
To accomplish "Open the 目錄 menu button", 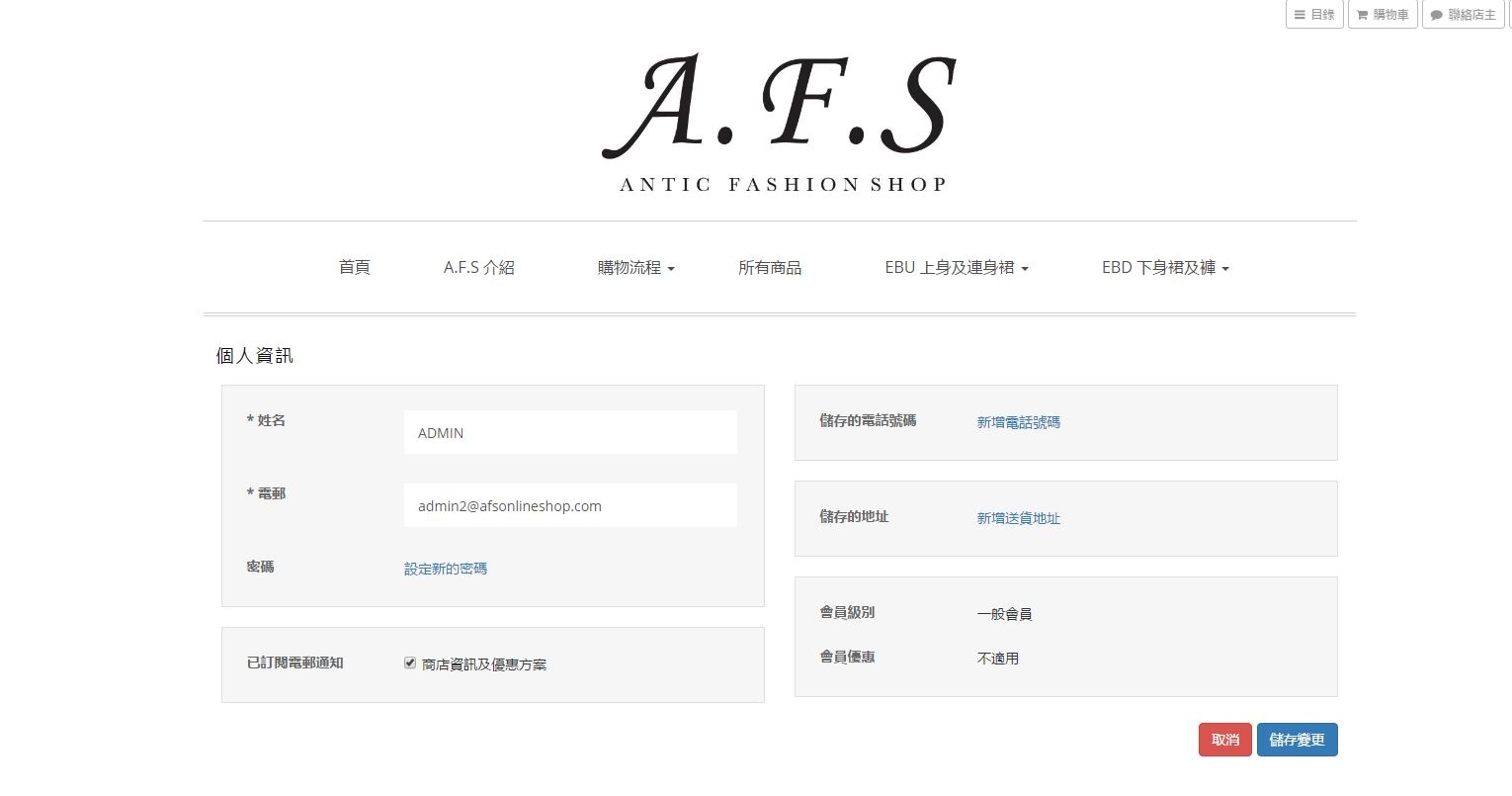I will (1314, 15).
